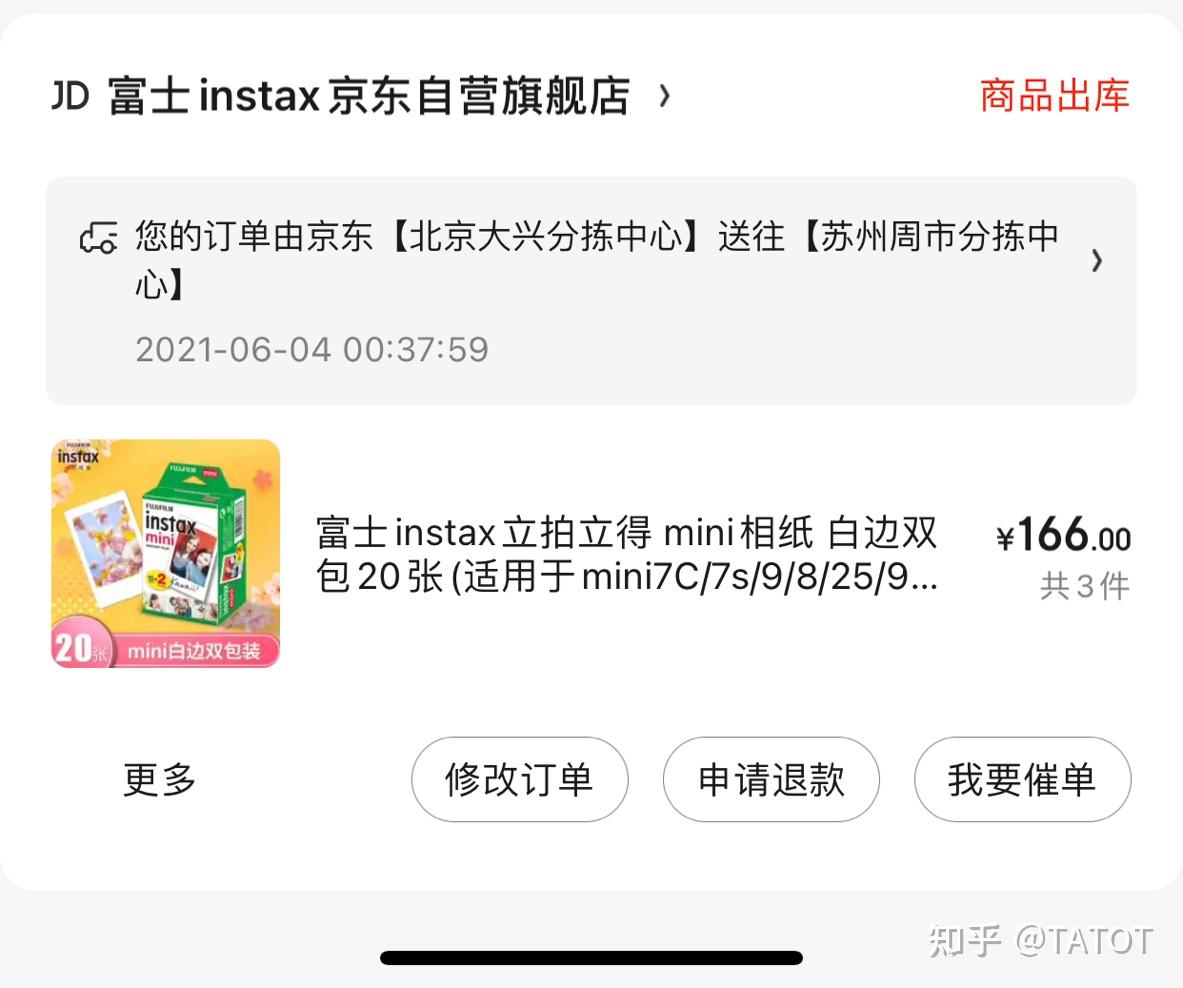Tap the 2021-06-04 logistics timestamp
This screenshot has height=988, width=1183.
click(312, 349)
